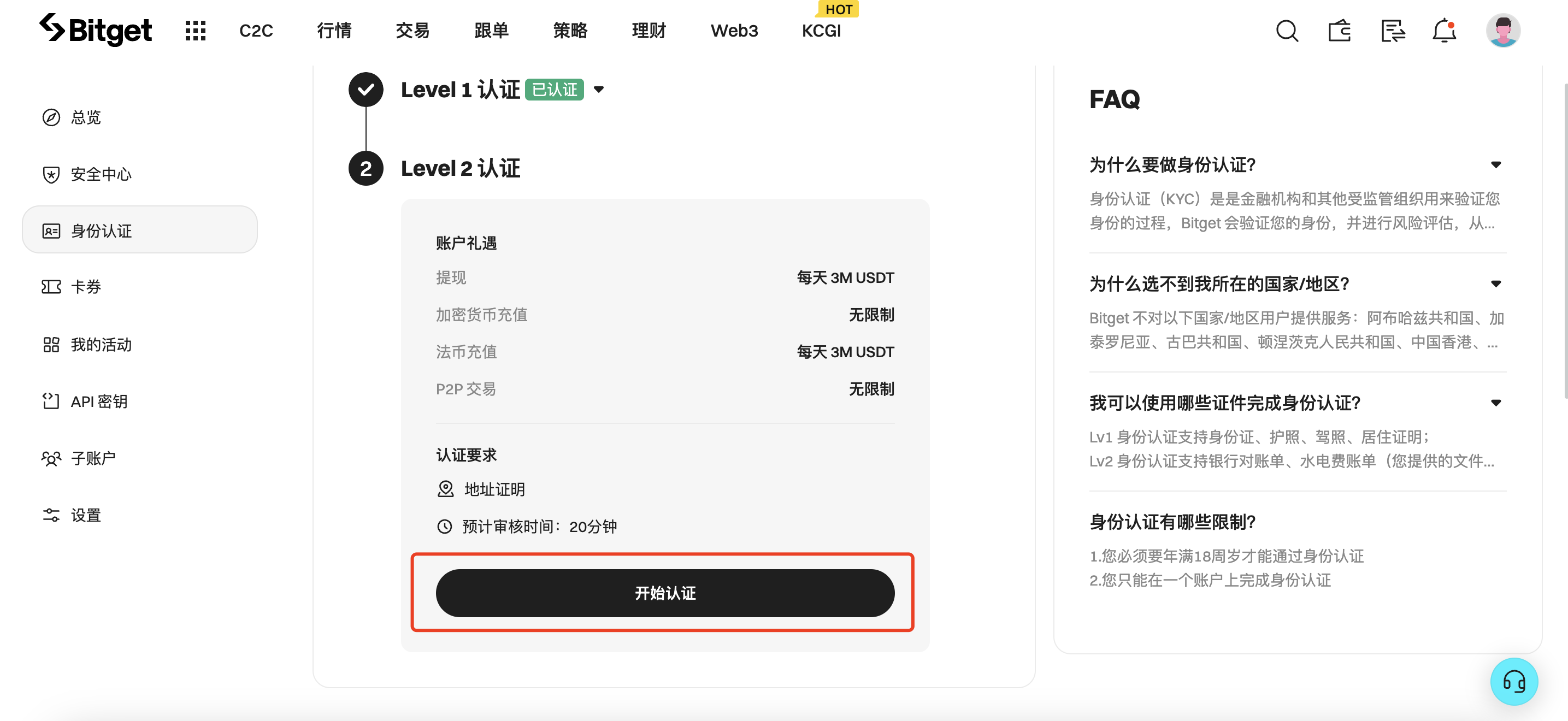Expand 为什么选不到我所在的国家/地区 FAQ arrow
The width and height of the screenshot is (1568, 721).
(x=1495, y=283)
